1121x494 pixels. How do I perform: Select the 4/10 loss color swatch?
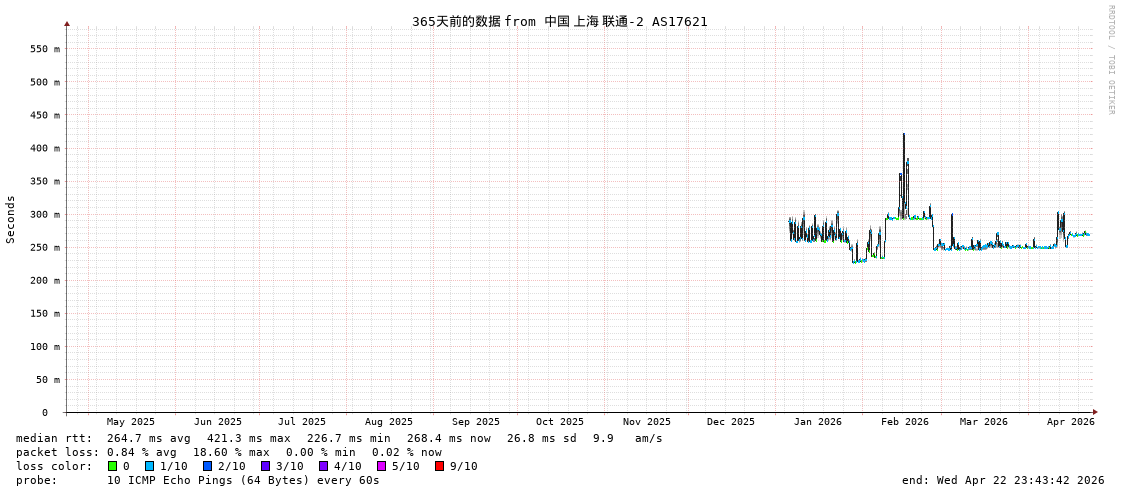(323, 466)
